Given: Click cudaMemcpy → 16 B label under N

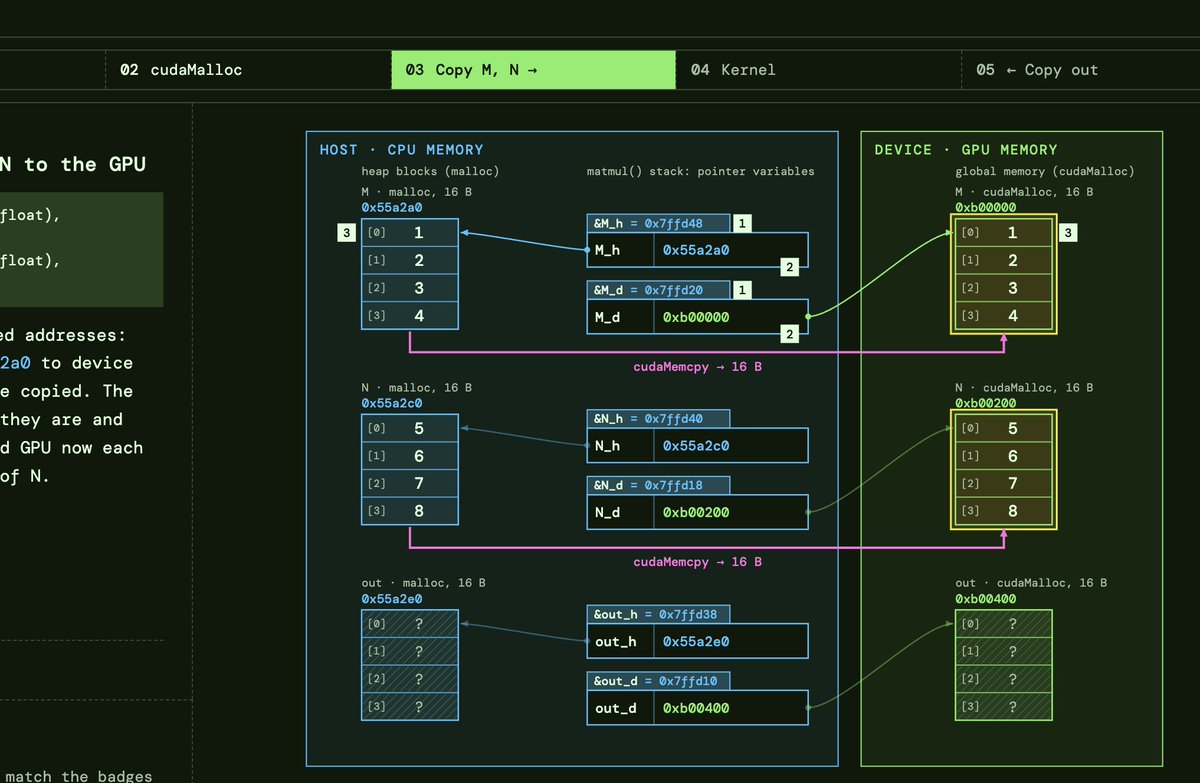Looking at the screenshot, I should [697, 562].
